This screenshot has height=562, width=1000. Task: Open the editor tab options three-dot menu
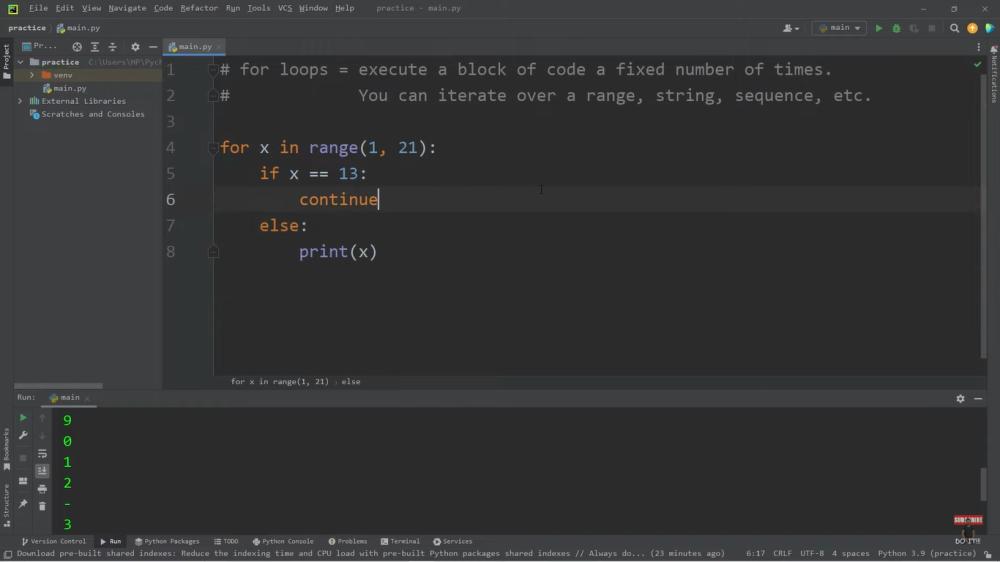click(978, 47)
